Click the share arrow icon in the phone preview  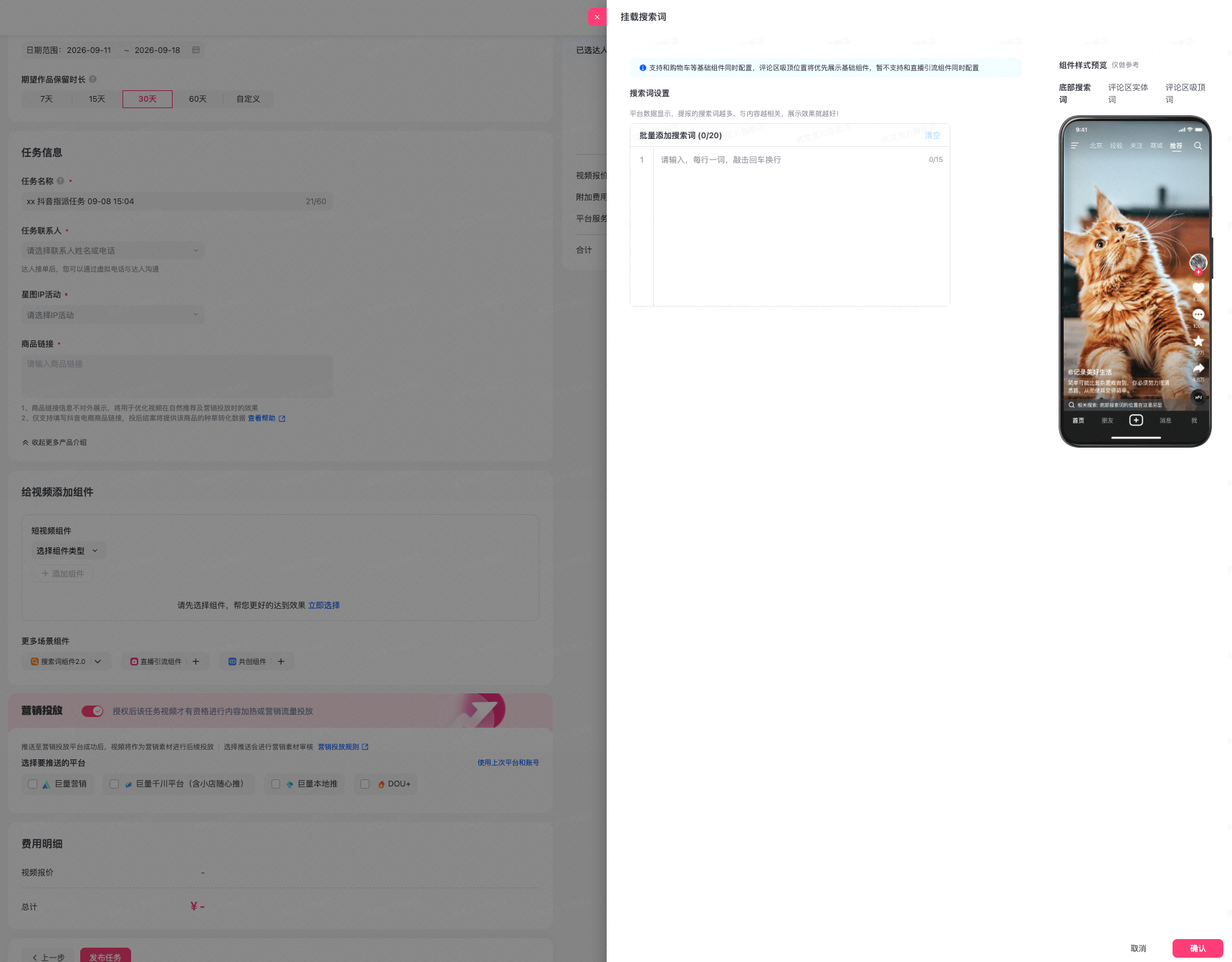pos(1198,368)
